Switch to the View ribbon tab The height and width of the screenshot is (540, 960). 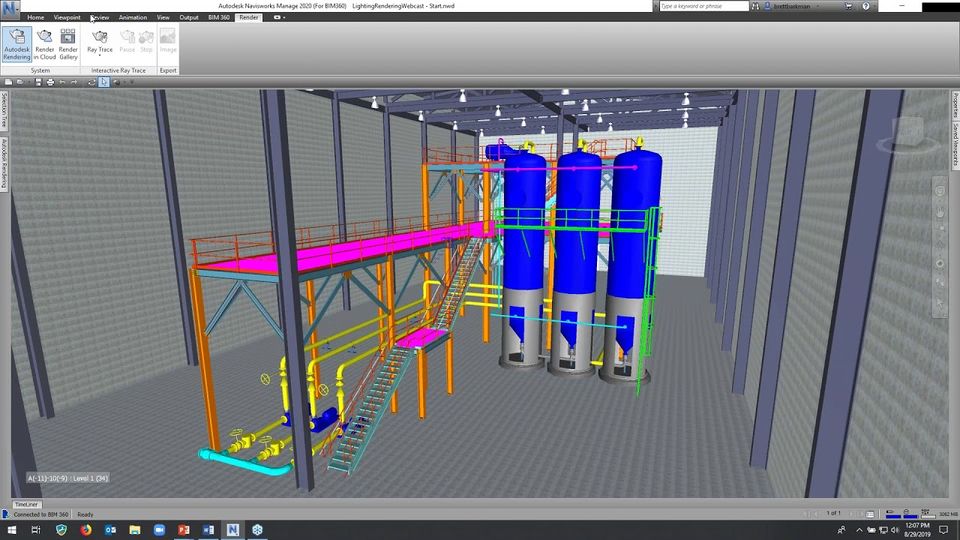point(163,17)
